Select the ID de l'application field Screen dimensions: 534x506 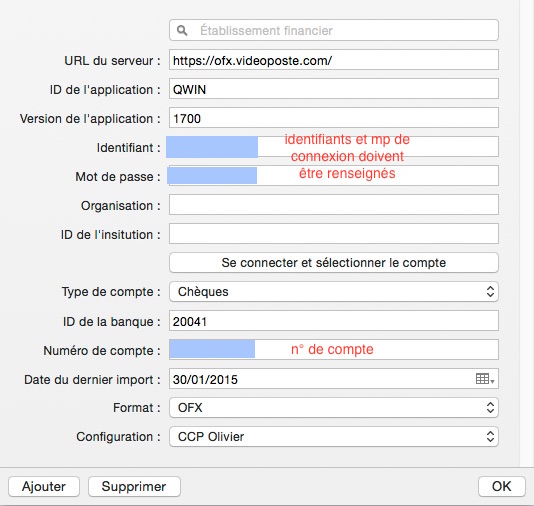coord(334,89)
